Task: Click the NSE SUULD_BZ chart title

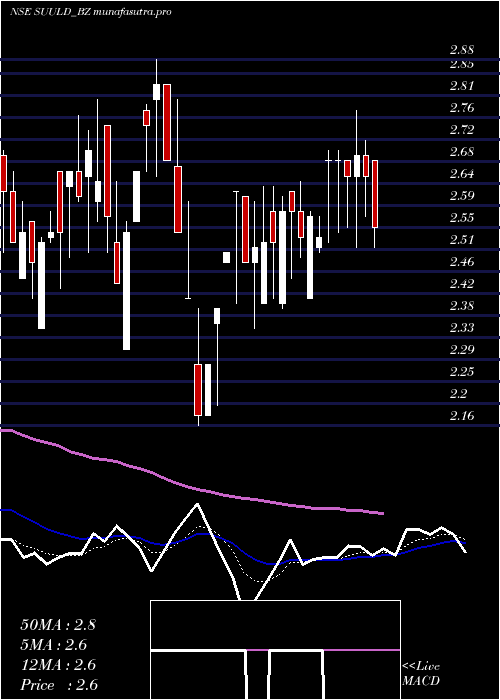Action: (91, 12)
